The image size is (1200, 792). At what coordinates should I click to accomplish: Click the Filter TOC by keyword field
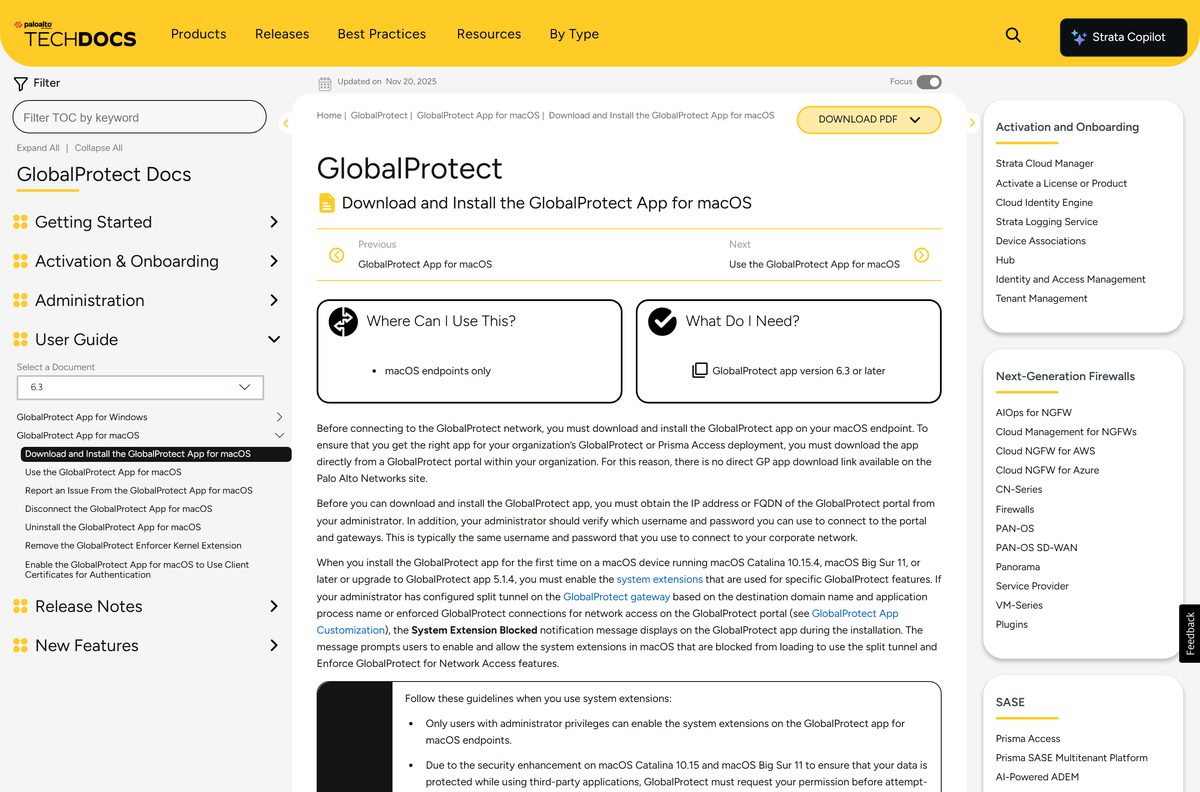coord(139,117)
